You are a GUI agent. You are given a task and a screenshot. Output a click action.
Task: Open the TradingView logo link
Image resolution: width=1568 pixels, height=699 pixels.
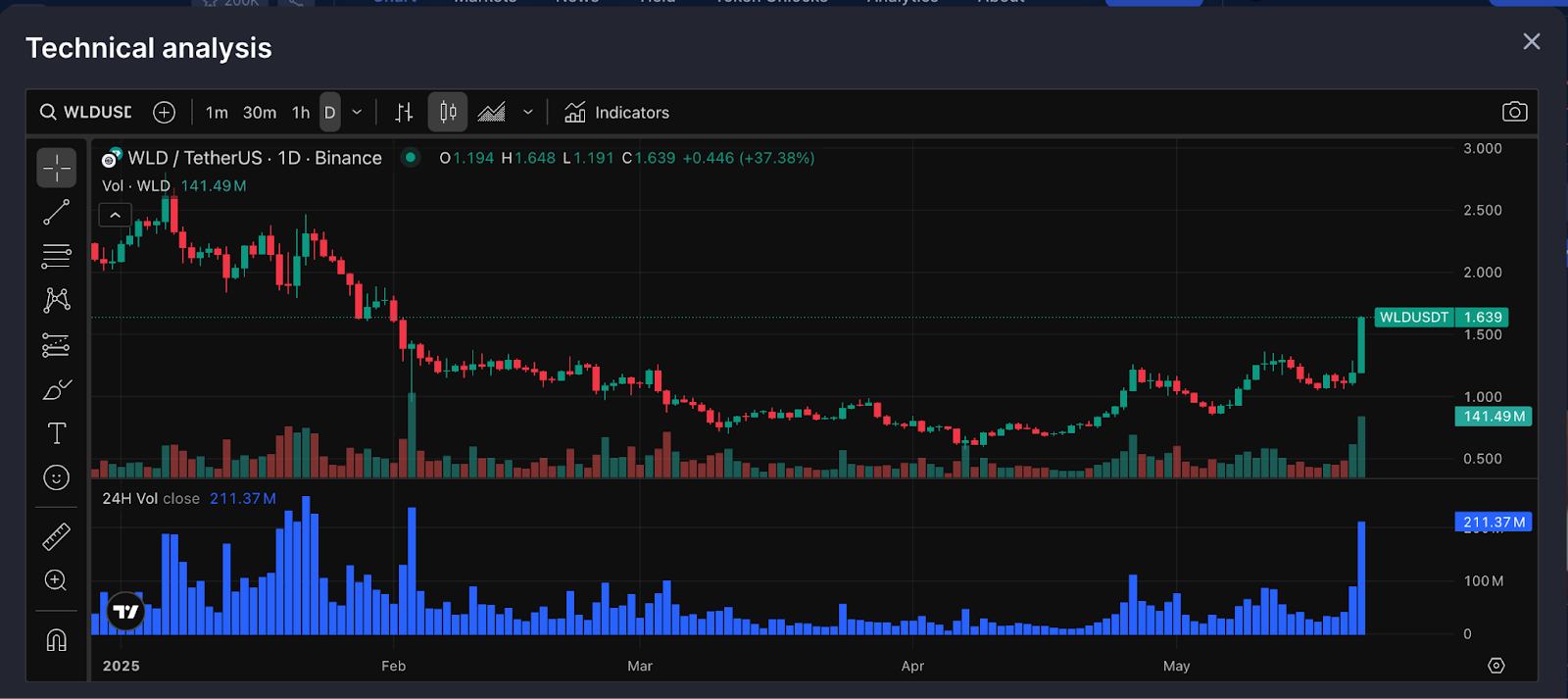click(125, 613)
